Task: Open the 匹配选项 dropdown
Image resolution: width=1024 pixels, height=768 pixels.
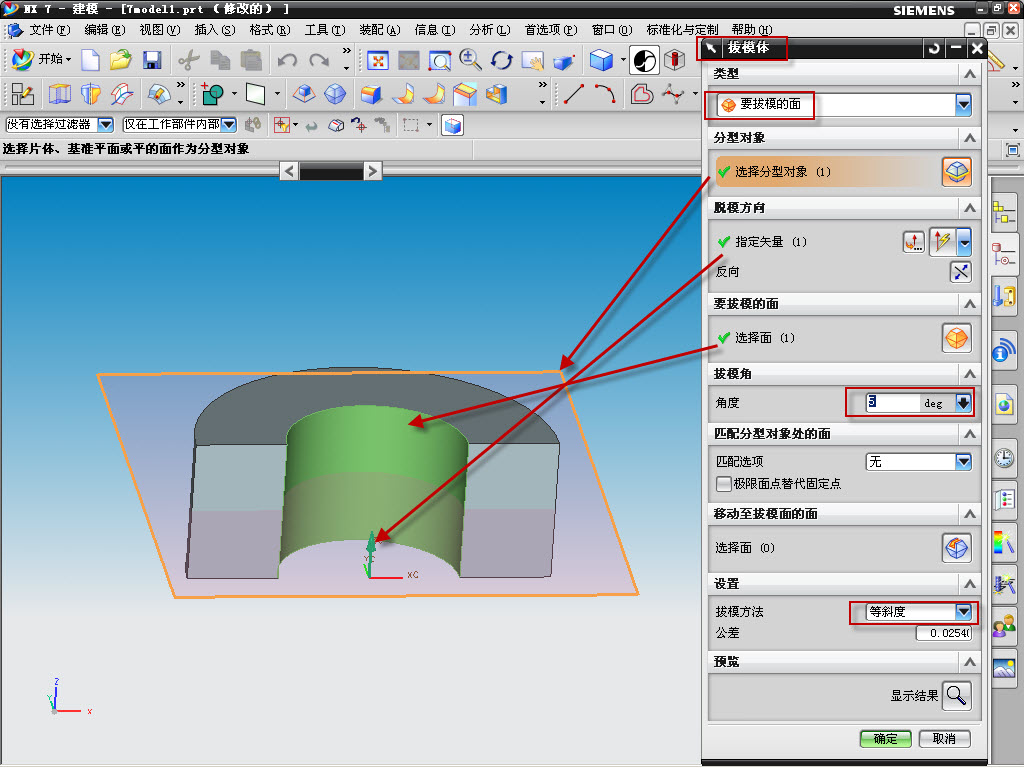Action: (963, 462)
